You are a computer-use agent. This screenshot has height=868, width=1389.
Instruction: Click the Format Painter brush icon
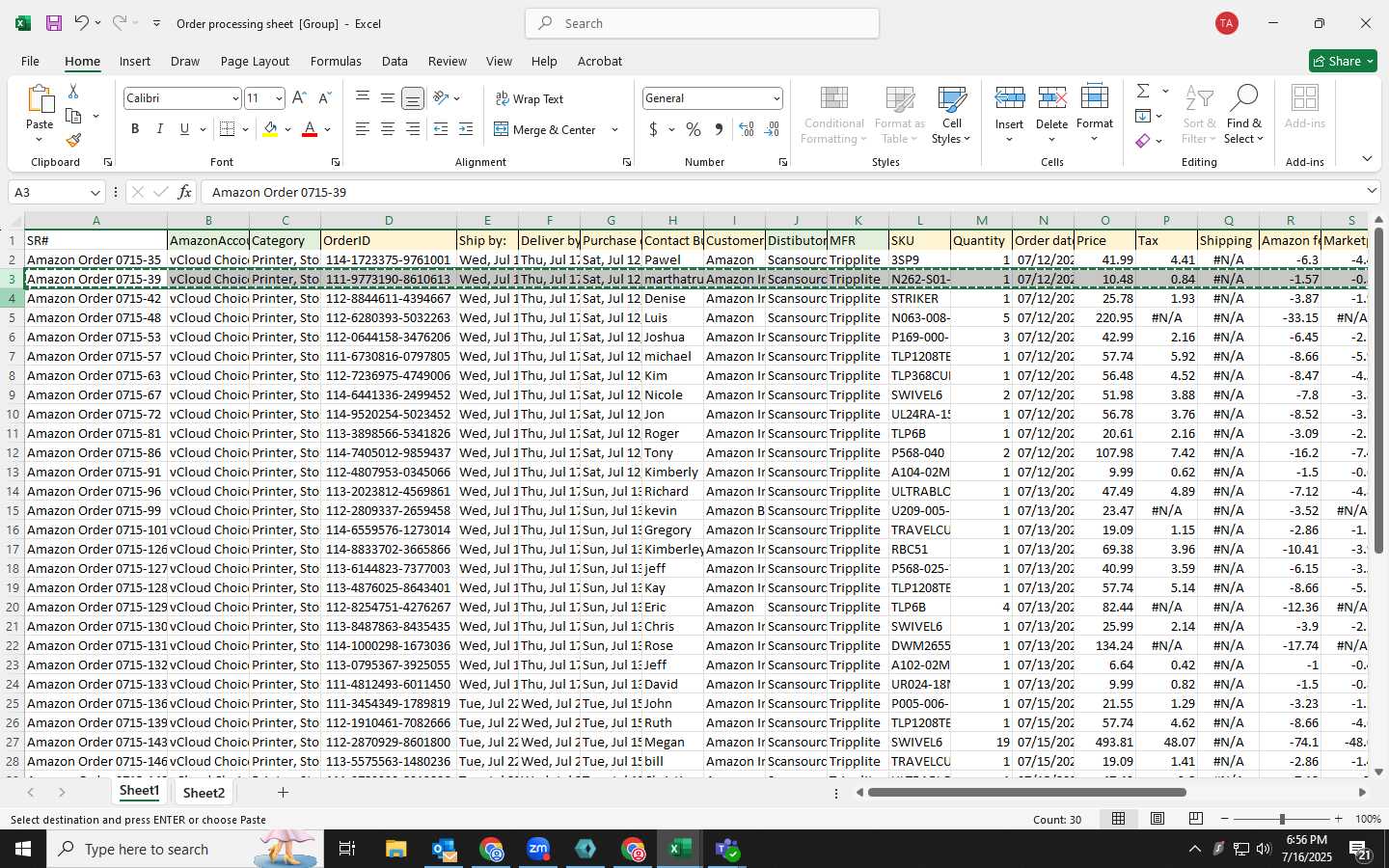73,140
